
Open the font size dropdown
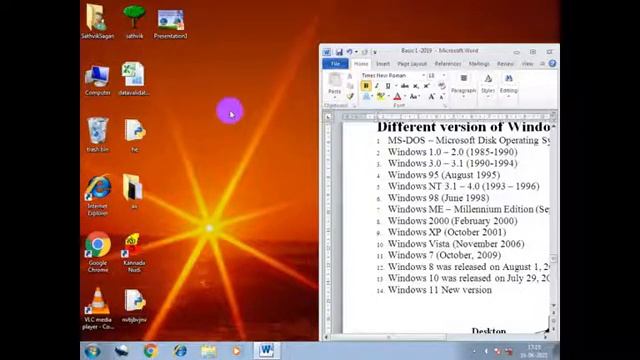pyautogui.click(x=444, y=76)
